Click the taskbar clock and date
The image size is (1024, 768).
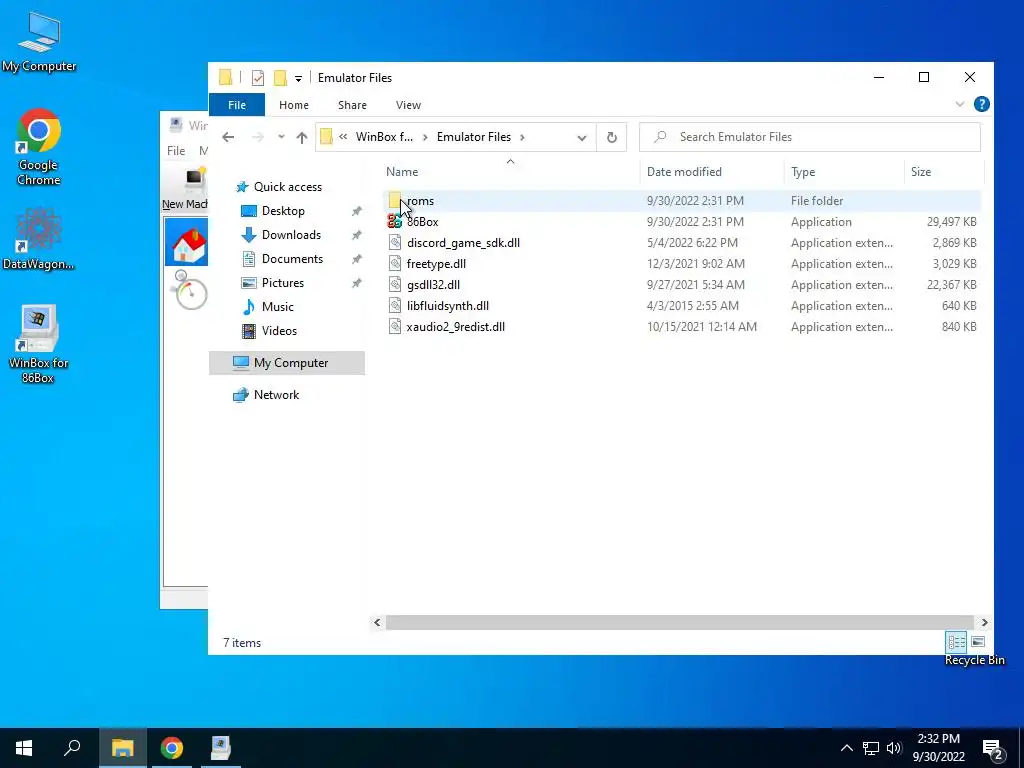tap(938, 748)
